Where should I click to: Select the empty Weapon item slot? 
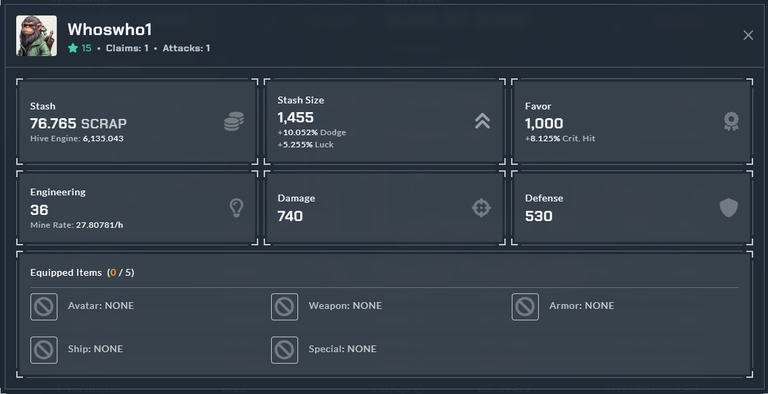click(285, 307)
